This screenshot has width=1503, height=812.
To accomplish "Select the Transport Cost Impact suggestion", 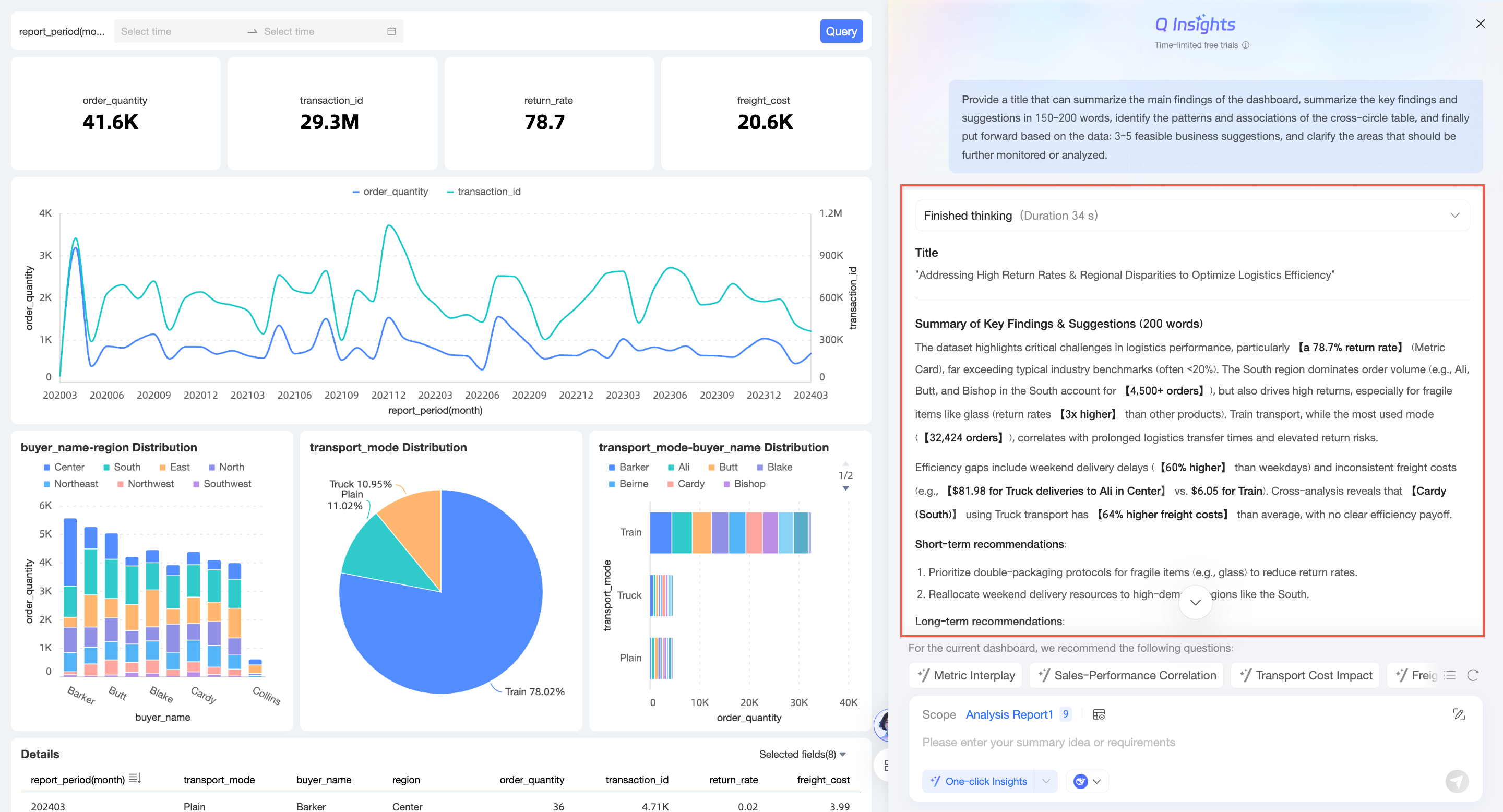I will click(1305, 675).
